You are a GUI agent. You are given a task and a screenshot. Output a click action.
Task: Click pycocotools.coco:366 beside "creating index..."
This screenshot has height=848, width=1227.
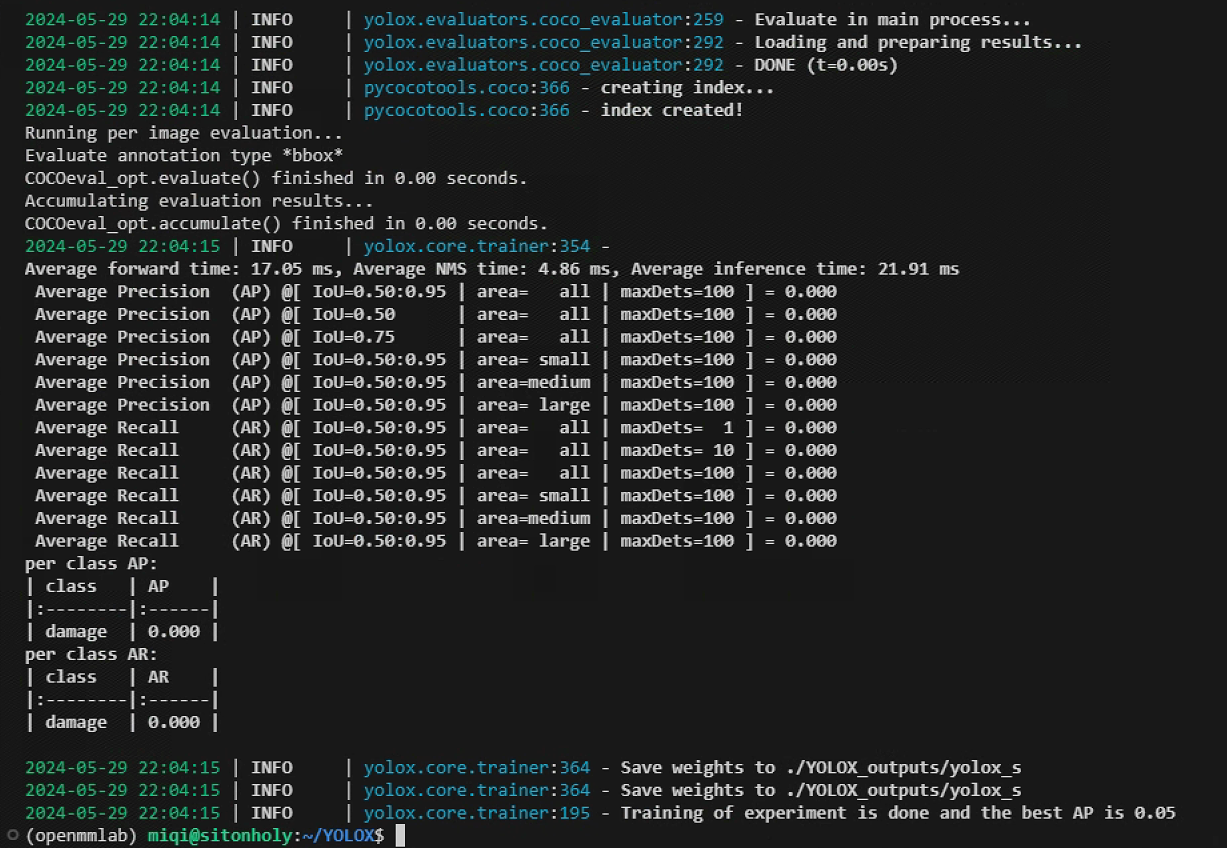coord(467,88)
